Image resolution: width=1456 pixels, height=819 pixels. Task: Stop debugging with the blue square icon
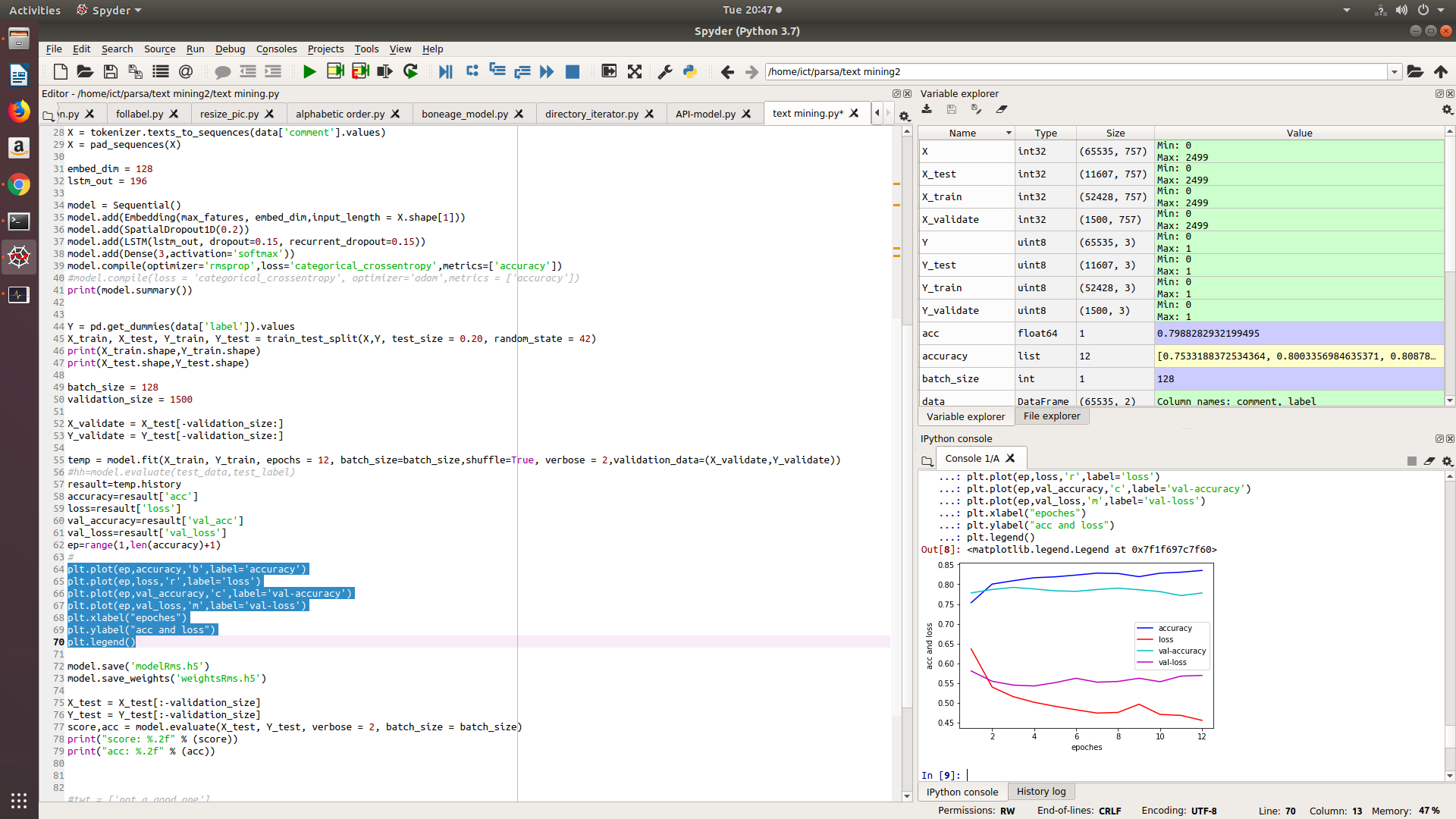[x=573, y=71]
